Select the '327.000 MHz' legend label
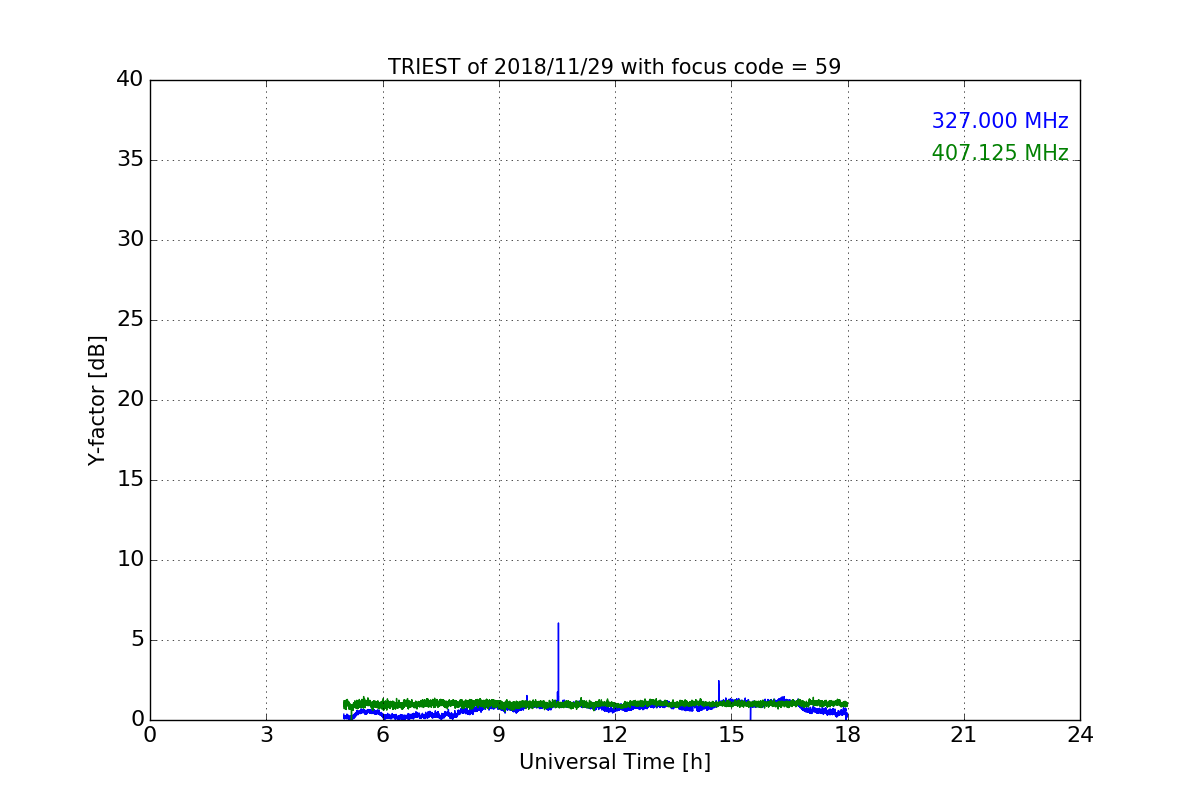Image resolution: width=1200 pixels, height=800 pixels. tap(1000, 121)
